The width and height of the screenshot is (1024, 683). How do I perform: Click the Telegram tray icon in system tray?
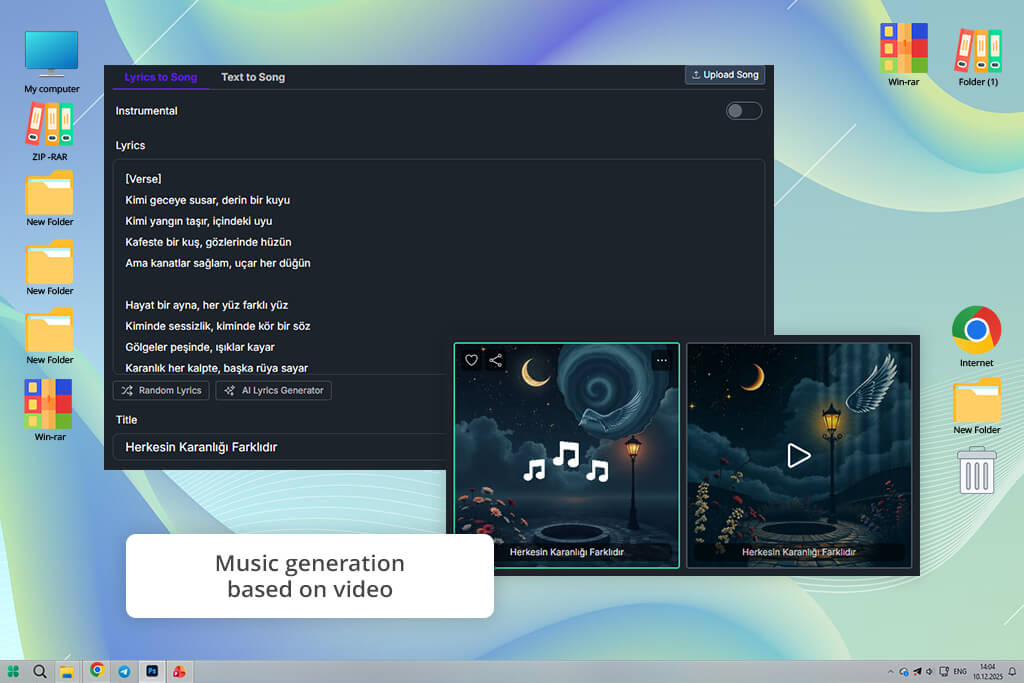pos(918,671)
